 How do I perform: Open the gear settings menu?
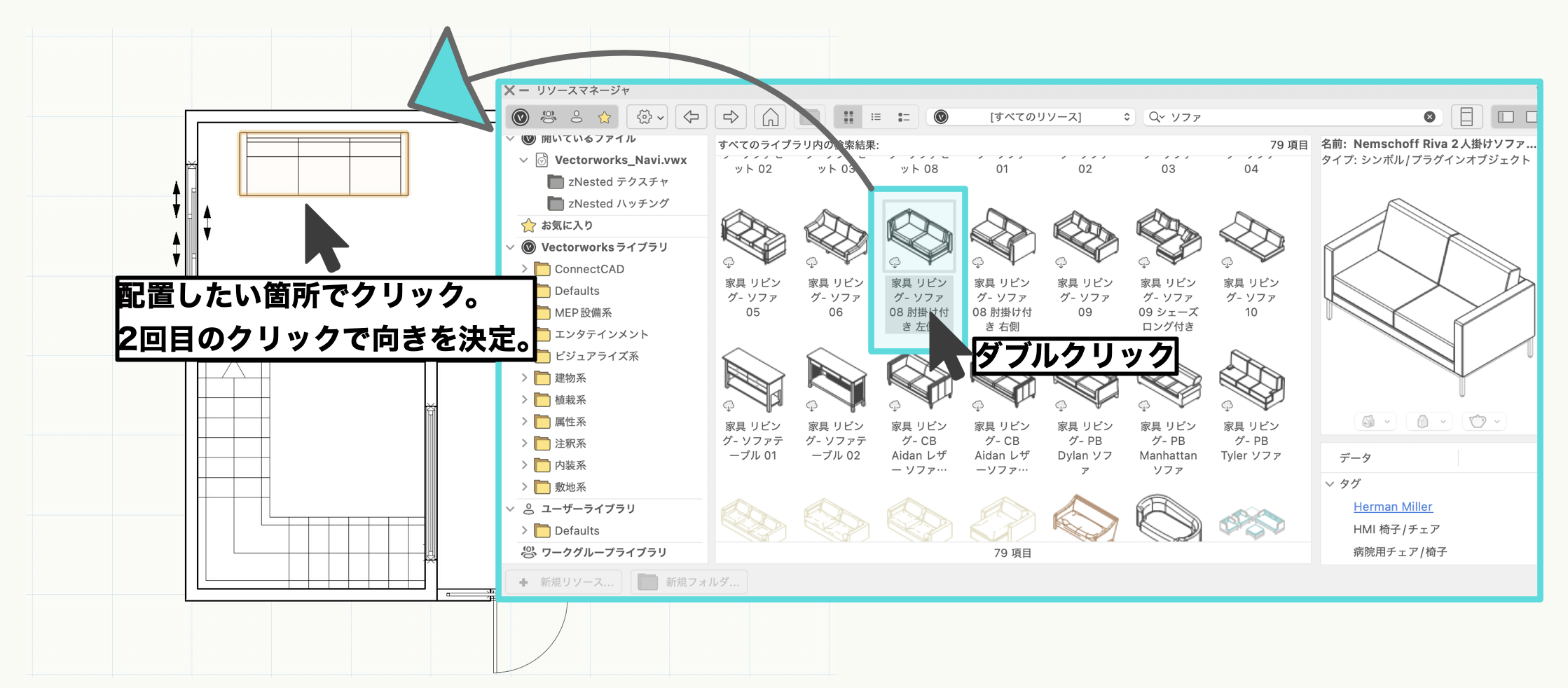(x=647, y=117)
